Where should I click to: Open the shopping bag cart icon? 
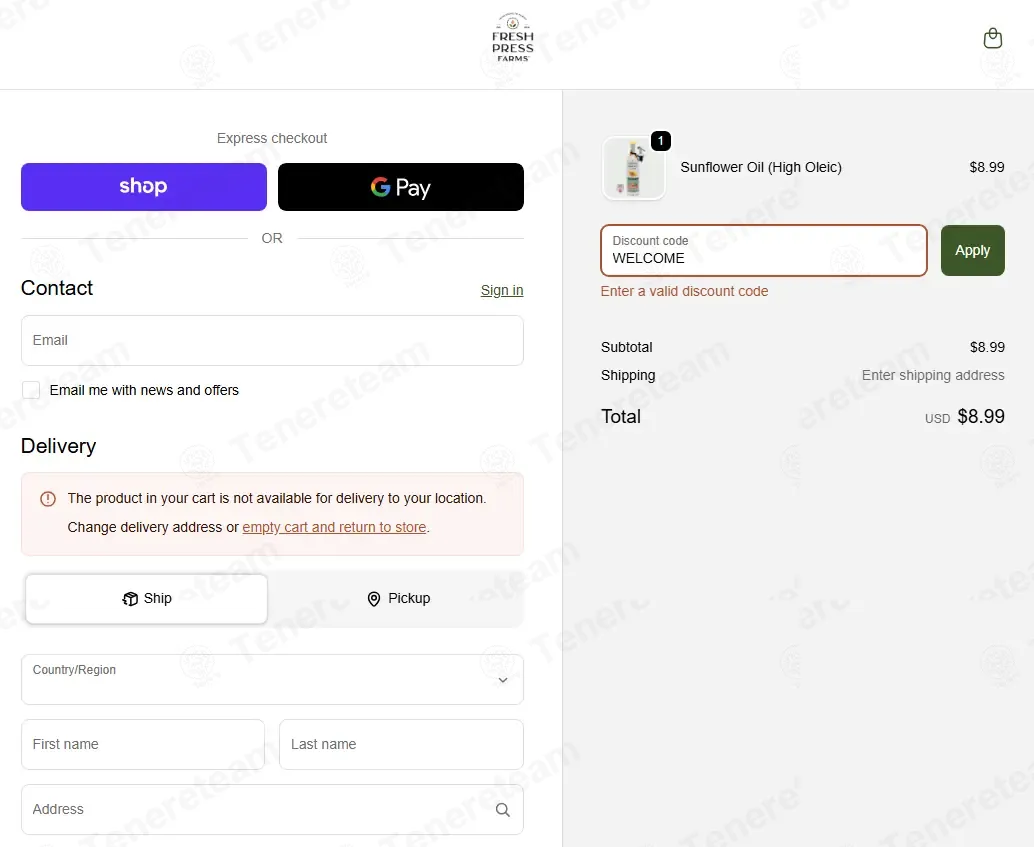pyautogui.click(x=992, y=38)
